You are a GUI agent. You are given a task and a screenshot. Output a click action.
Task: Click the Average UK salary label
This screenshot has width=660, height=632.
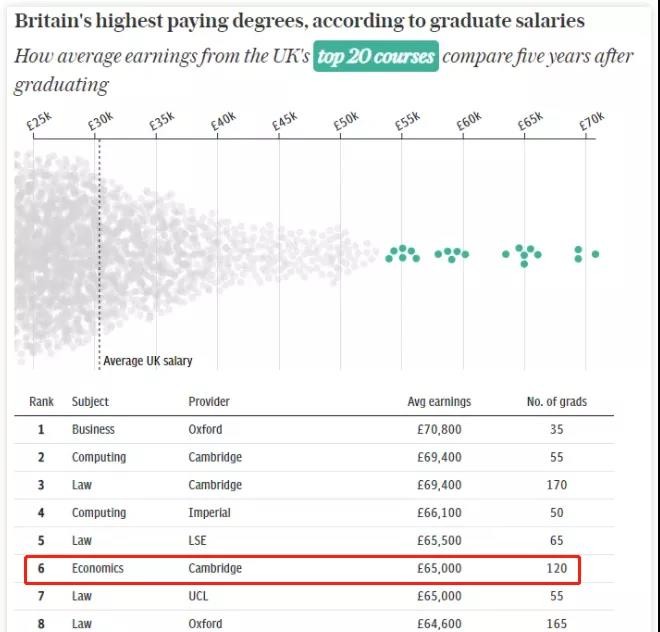pyautogui.click(x=148, y=361)
